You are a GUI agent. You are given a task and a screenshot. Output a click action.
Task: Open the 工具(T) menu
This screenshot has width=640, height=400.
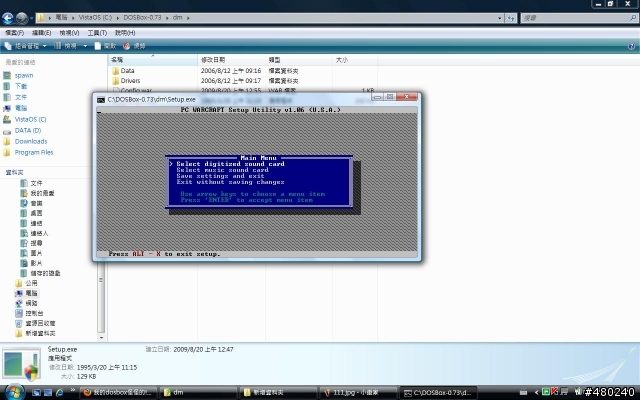(x=96, y=33)
